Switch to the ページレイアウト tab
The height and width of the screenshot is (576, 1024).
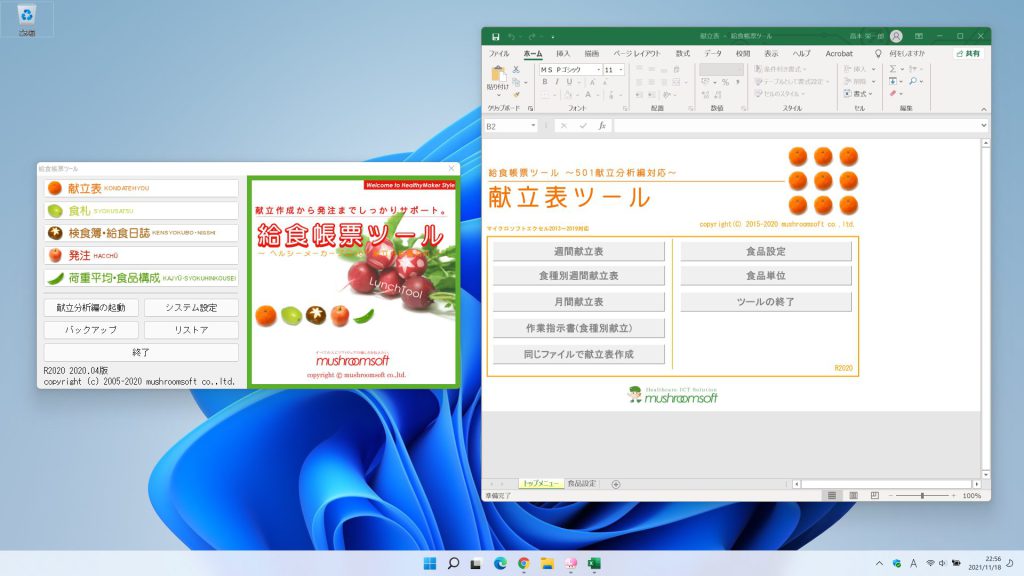(x=637, y=54)
